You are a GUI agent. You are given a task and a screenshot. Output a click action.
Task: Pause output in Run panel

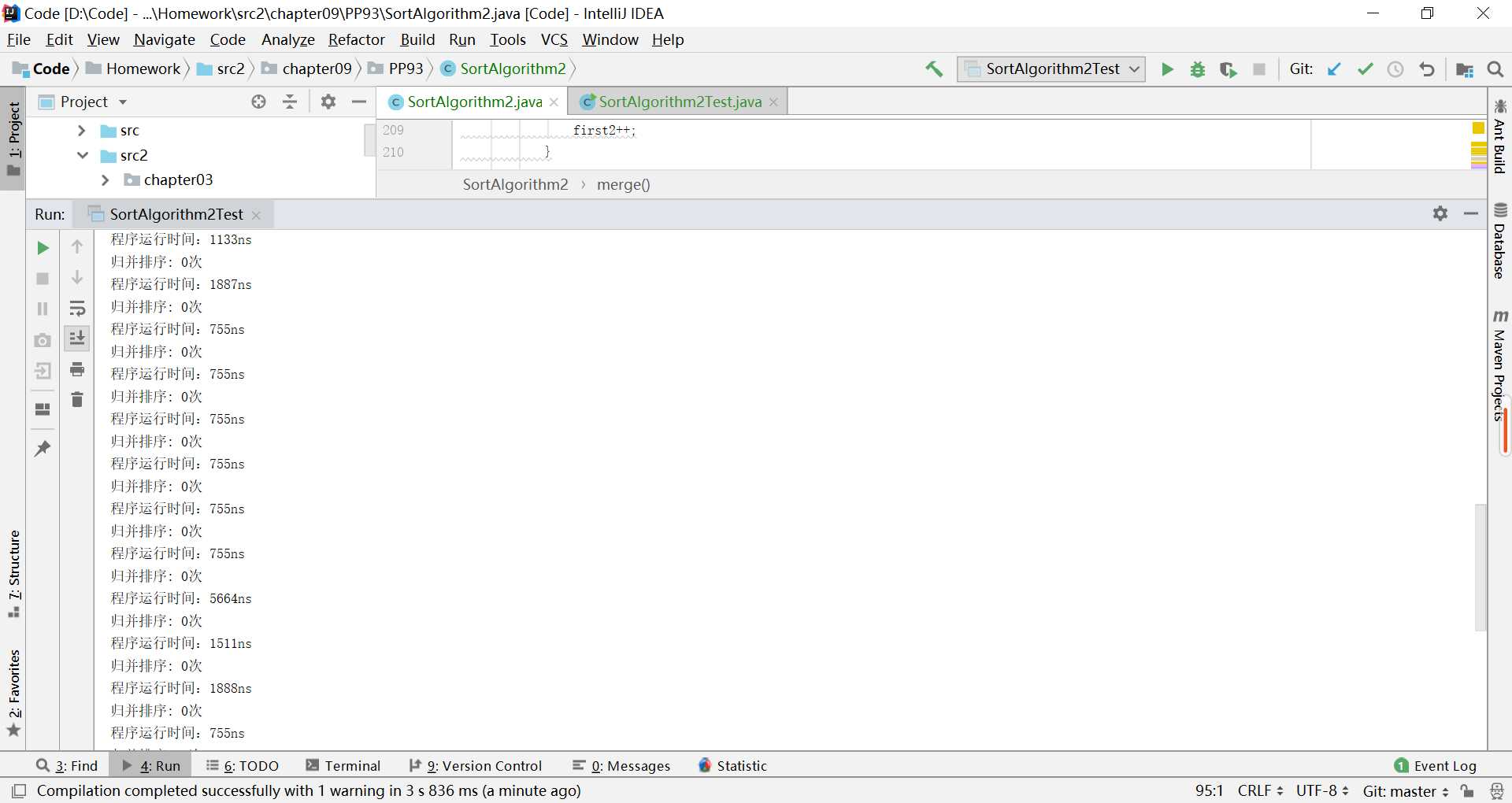[43, 309]
